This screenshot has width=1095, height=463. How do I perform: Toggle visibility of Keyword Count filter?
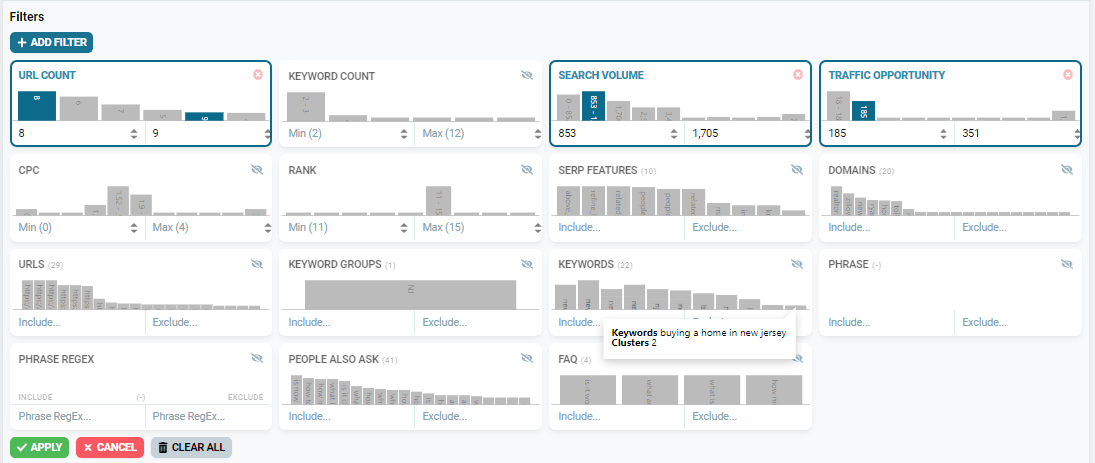point(527,75)
